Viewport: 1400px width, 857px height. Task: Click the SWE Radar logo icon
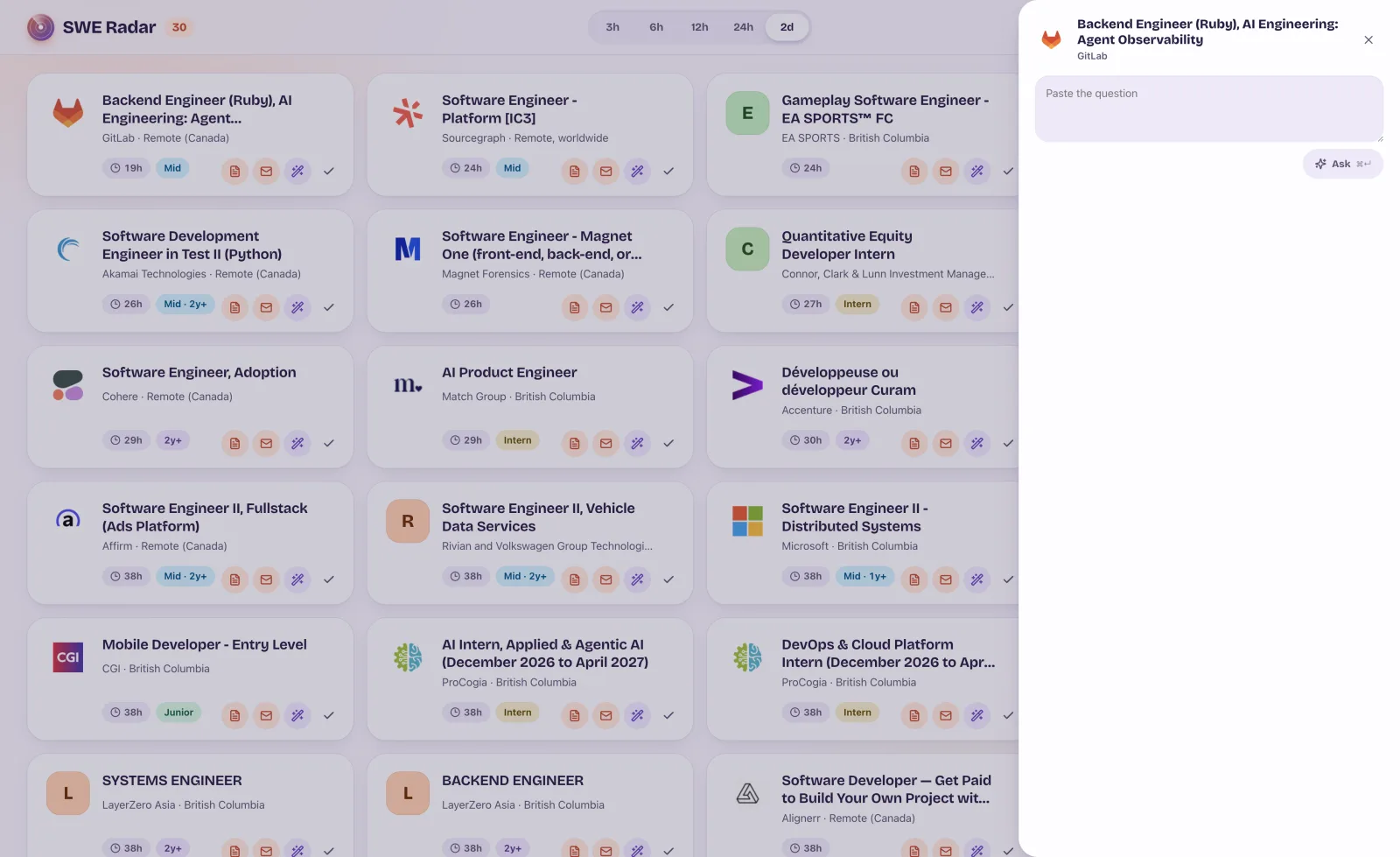(40, 27)
